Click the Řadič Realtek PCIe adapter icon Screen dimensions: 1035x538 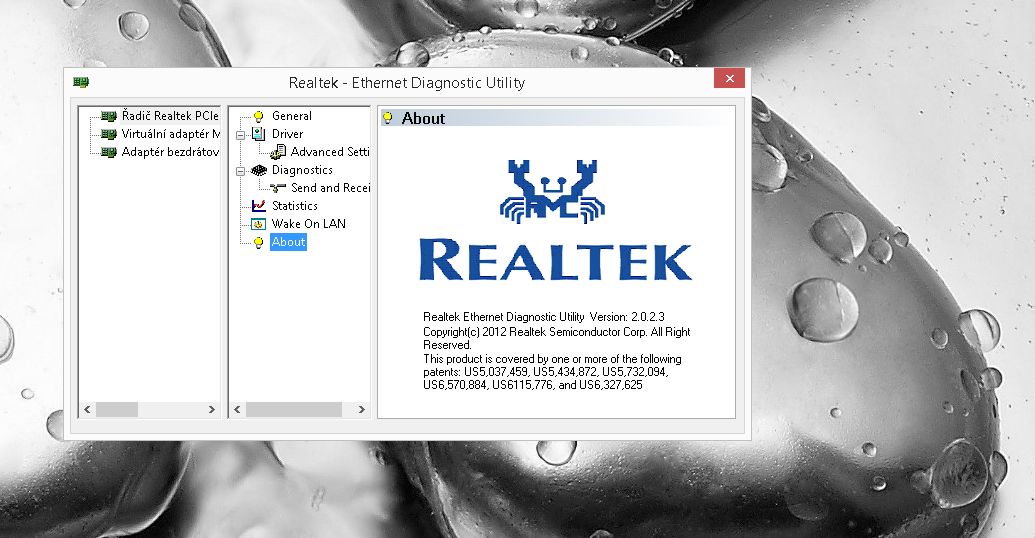point(109,117)
